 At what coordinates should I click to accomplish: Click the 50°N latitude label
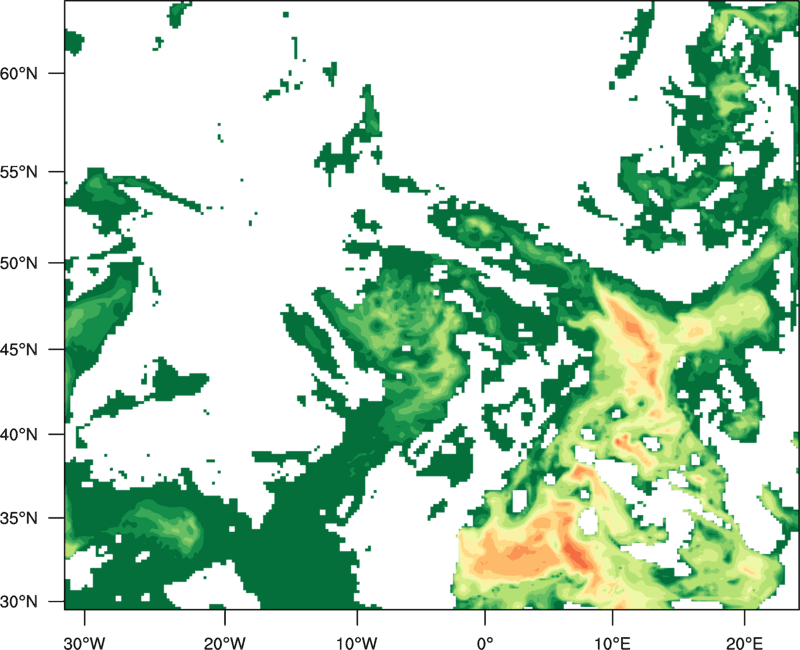pyautogui.click(x=19, y=263)
